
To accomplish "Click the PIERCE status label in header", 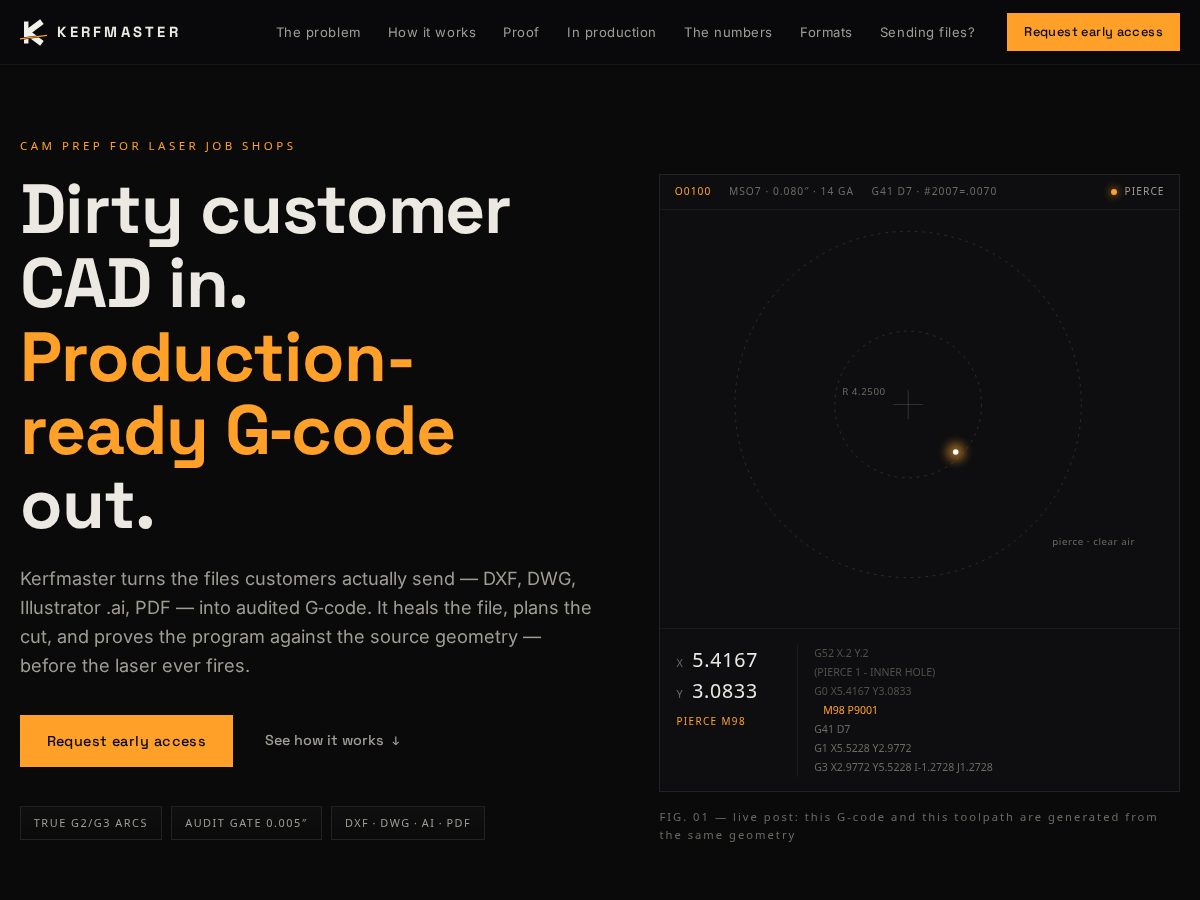I will (x=1144, y=191).
